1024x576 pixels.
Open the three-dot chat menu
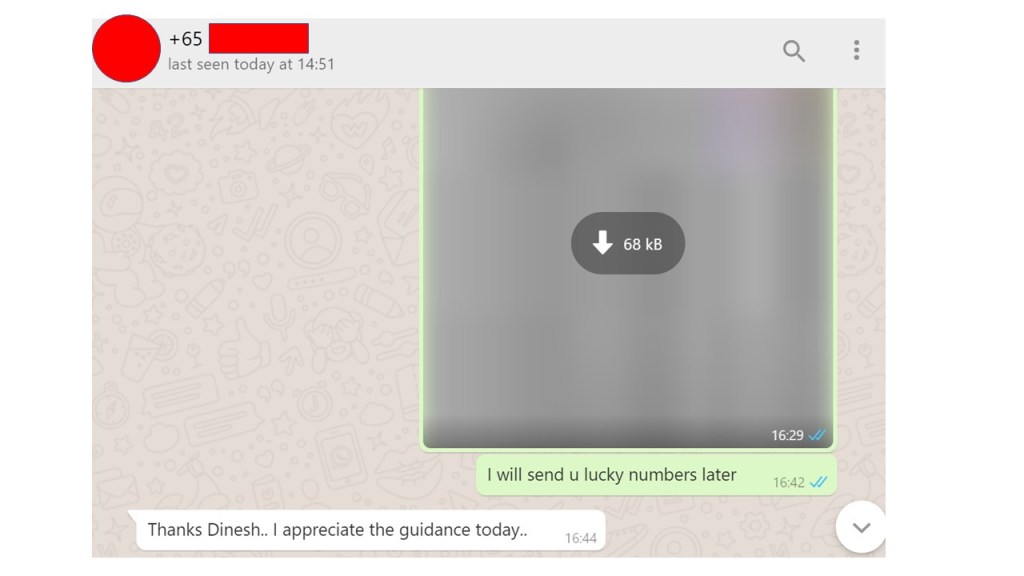pyautogui.click(x=856, y=50)
